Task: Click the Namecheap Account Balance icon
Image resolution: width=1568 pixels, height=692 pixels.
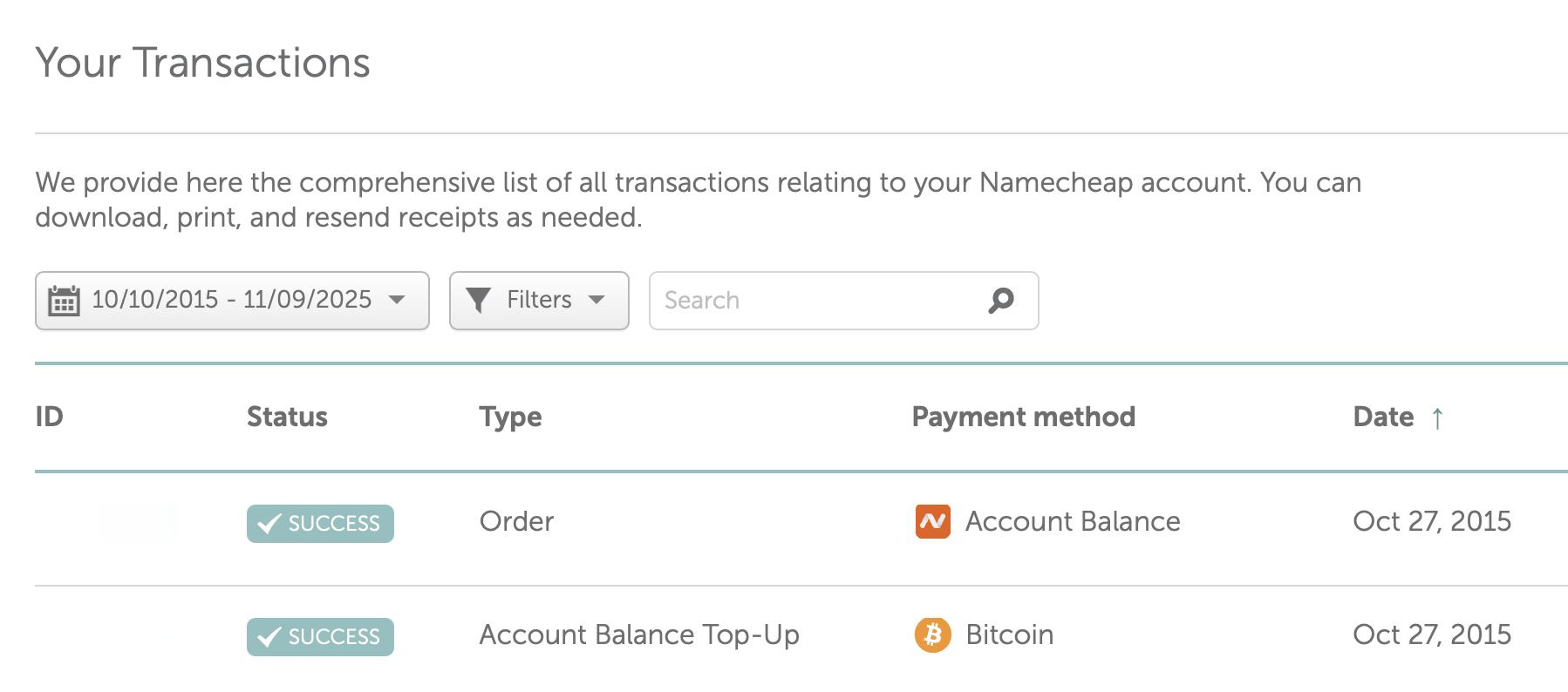Action: [932, 522]
